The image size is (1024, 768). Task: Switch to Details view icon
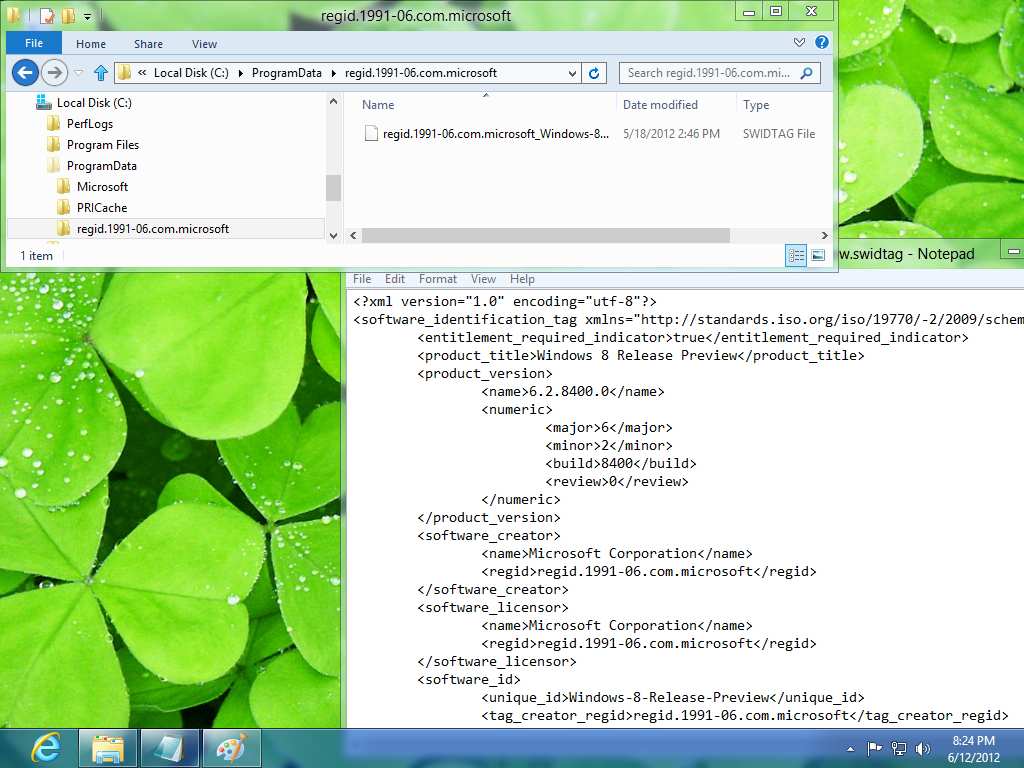(796, 255)
